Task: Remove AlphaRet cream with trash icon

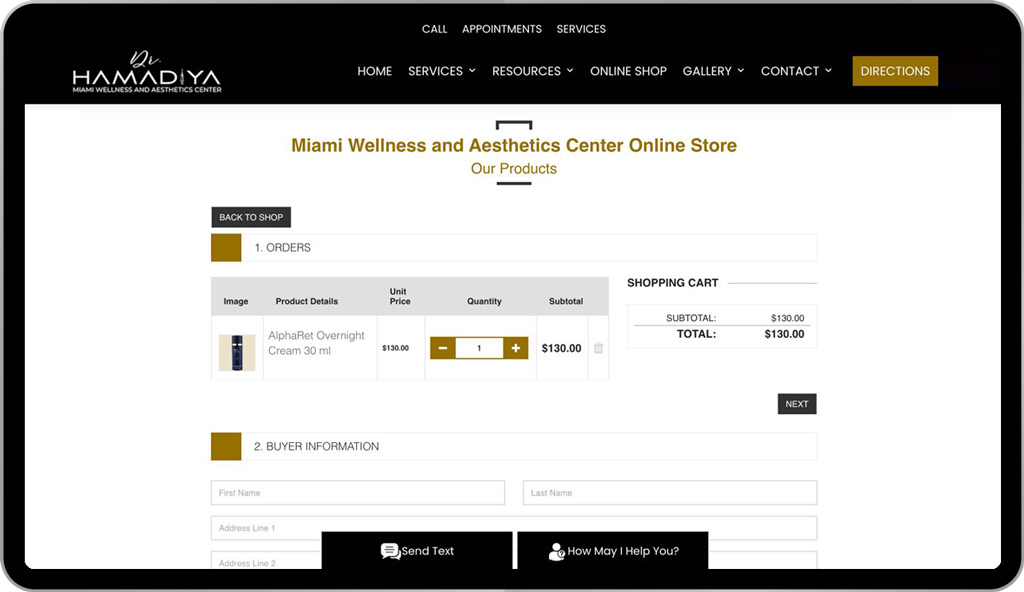Action: (598, 348)
